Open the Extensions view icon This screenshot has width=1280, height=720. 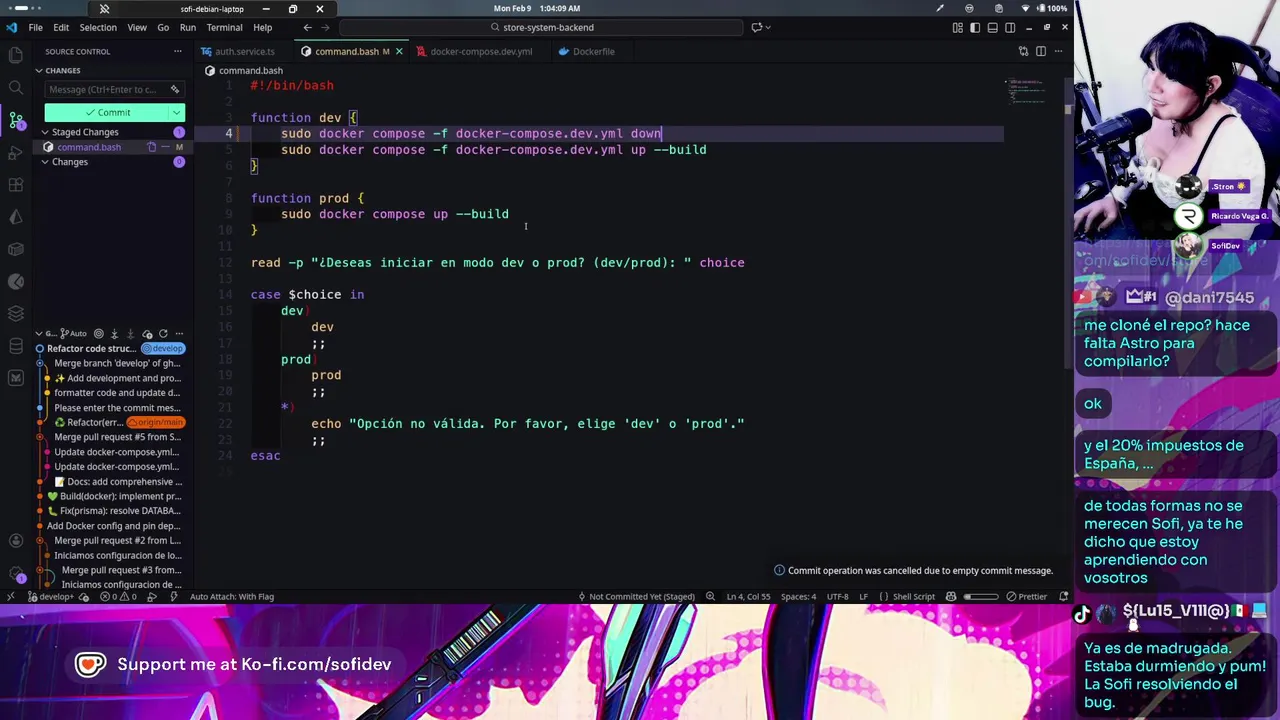coord(15,185)
